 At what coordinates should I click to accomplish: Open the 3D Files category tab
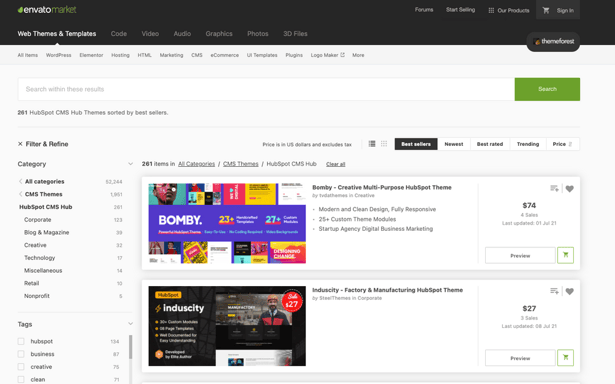tap(295, 34)
